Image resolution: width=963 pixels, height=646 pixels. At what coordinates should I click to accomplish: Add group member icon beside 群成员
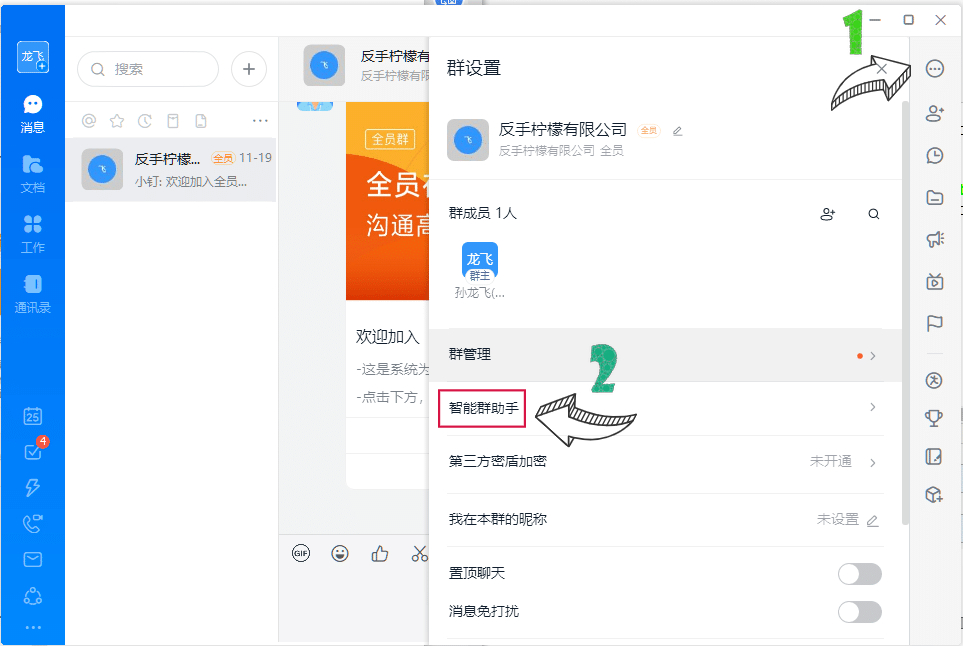pyautogui.click(x=828, y=214)
